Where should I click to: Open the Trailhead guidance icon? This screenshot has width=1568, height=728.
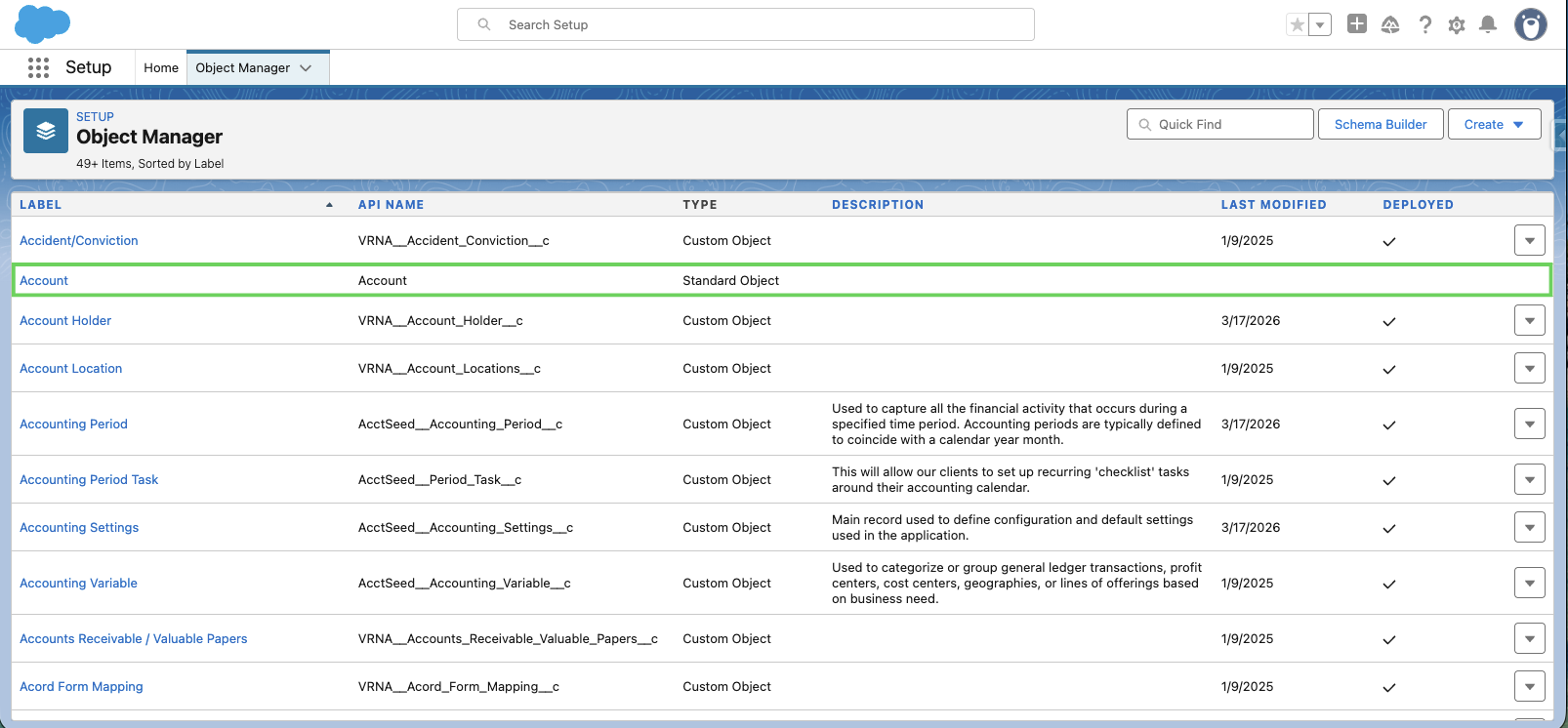pos(1390,25)
